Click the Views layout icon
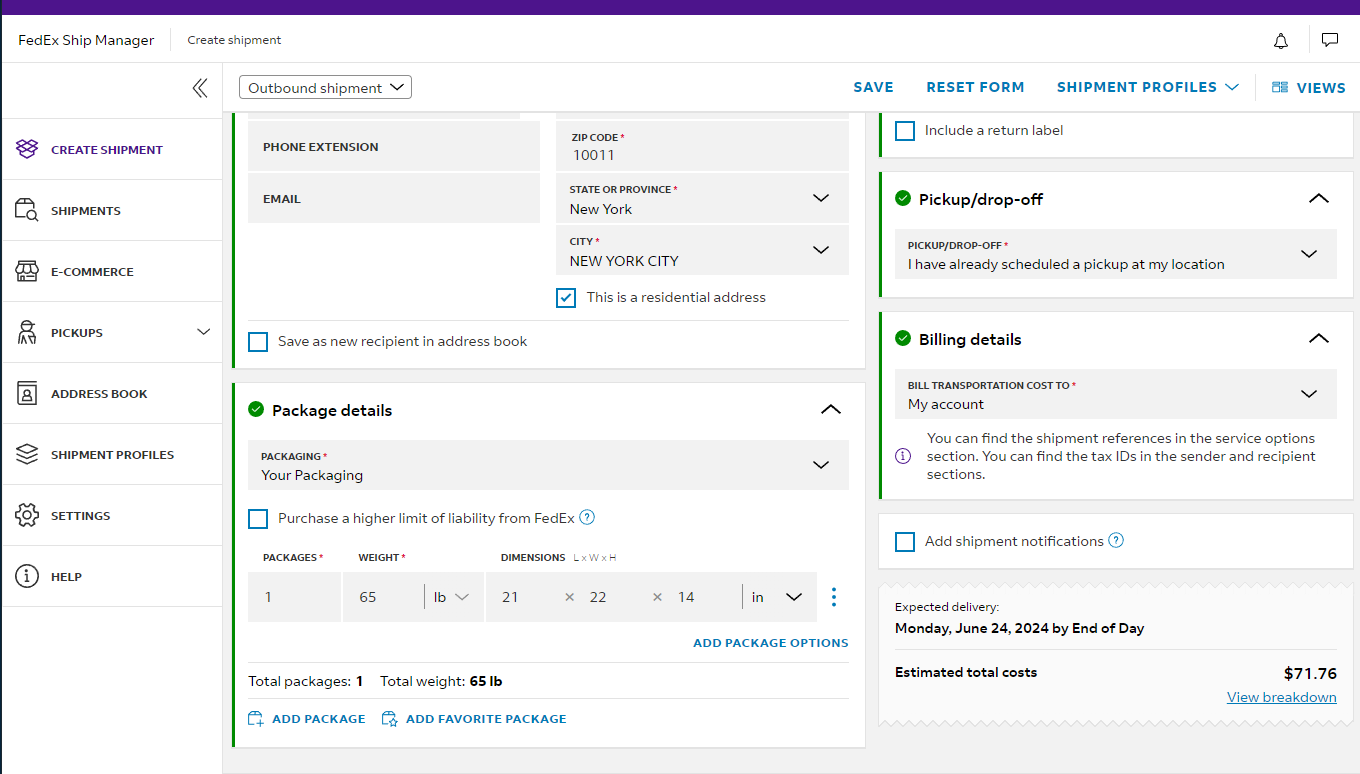The image size is (1360, 774). point(1280,88)
